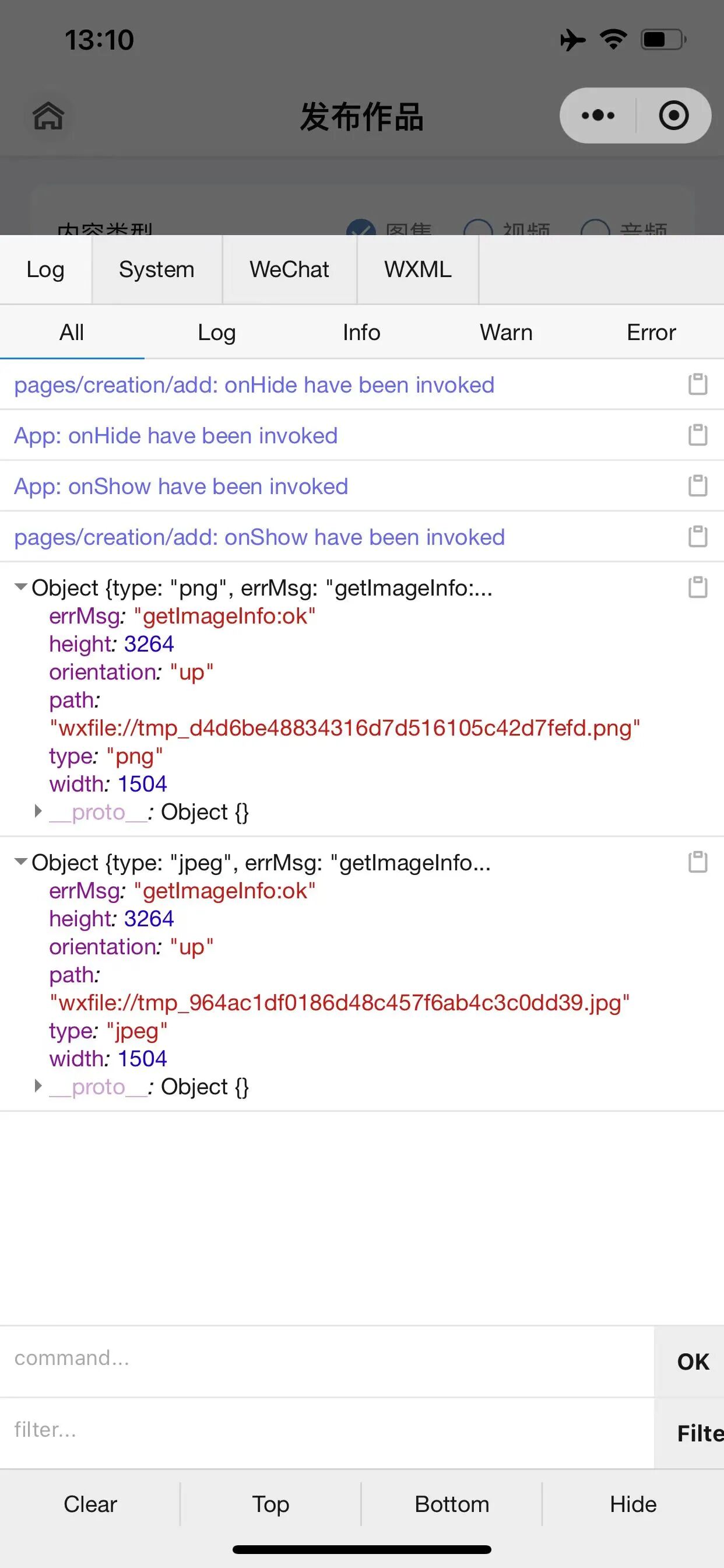The height and width of the screenshot is (1568, 724).
Task: Open the three-dot mini program menu
Action: tap(598, 116)
